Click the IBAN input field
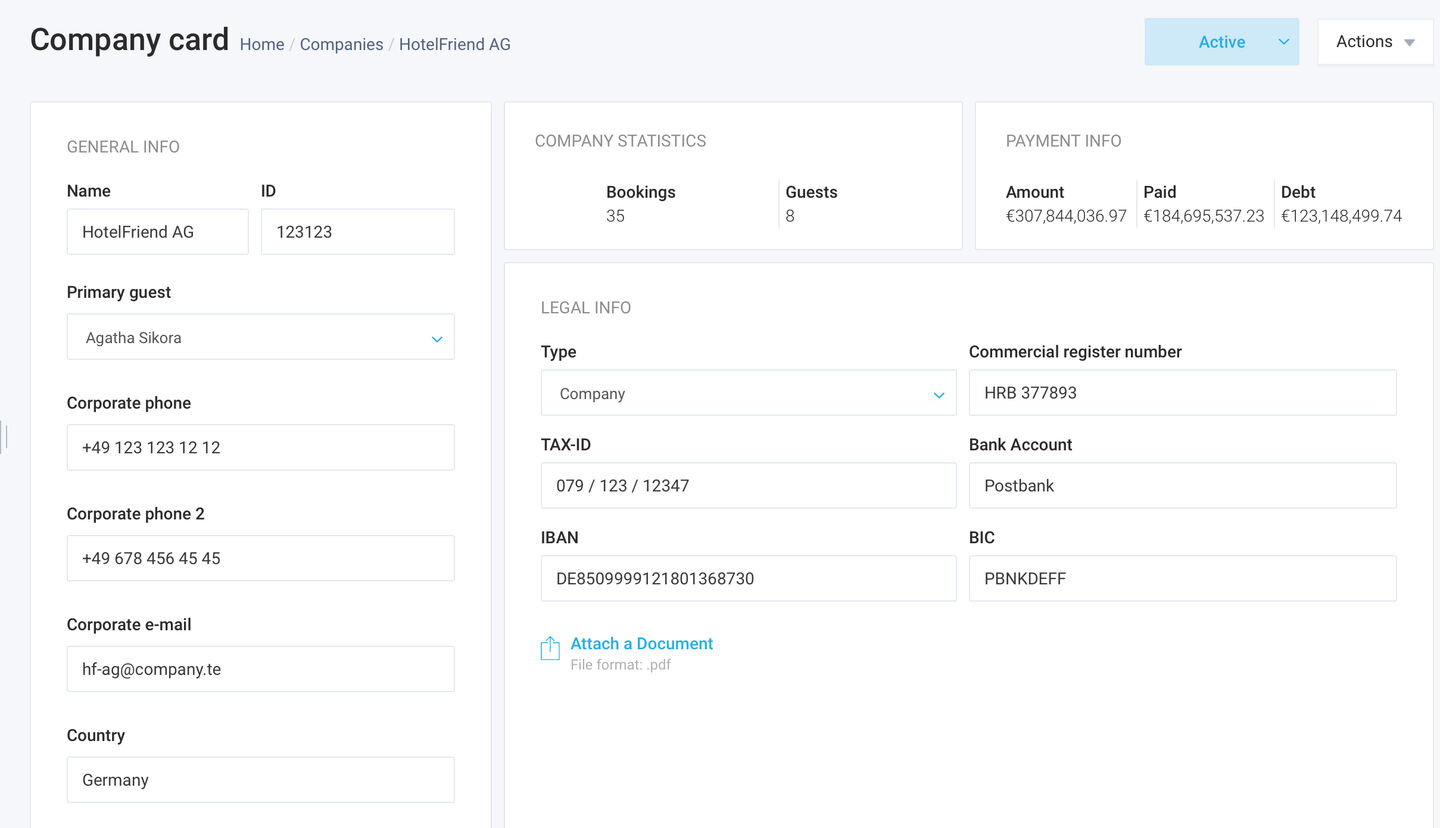 click(x=748, y=578)
